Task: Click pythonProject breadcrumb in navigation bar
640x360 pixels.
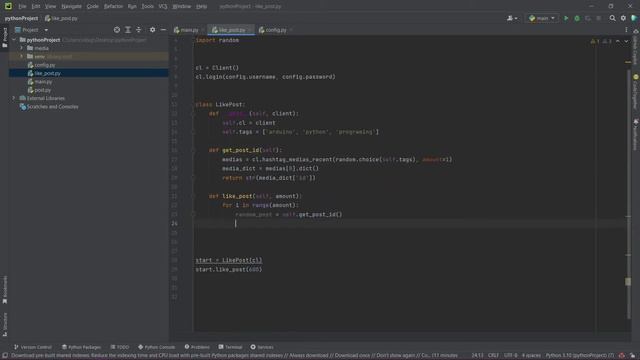Action: (x=21, y=18)
